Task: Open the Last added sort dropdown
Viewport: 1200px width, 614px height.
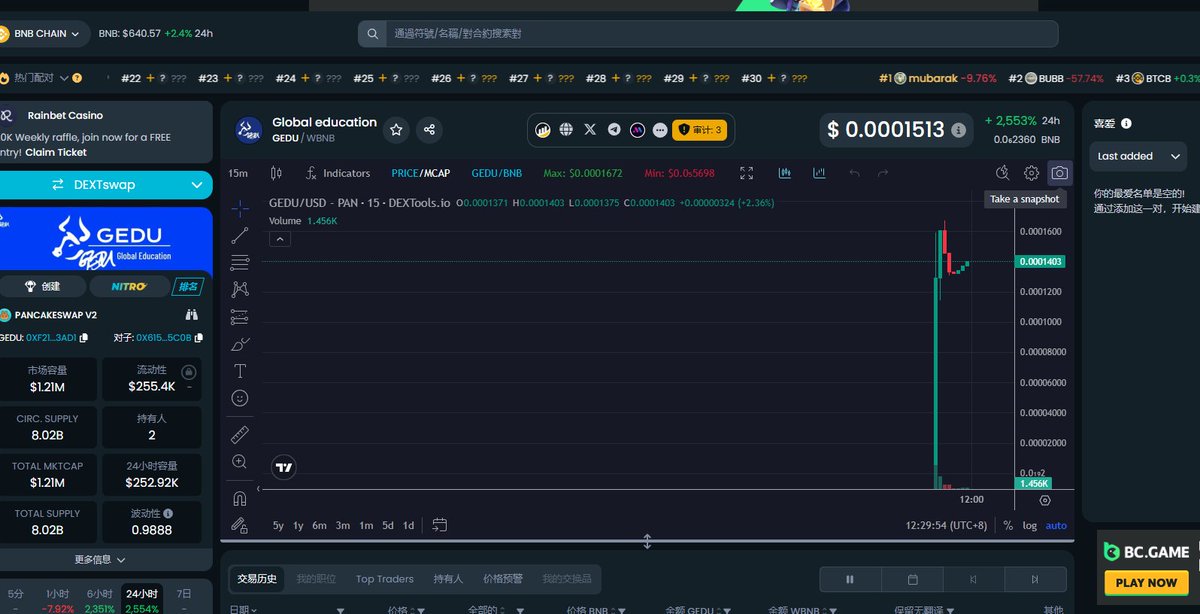Action: click(1139, 156)
